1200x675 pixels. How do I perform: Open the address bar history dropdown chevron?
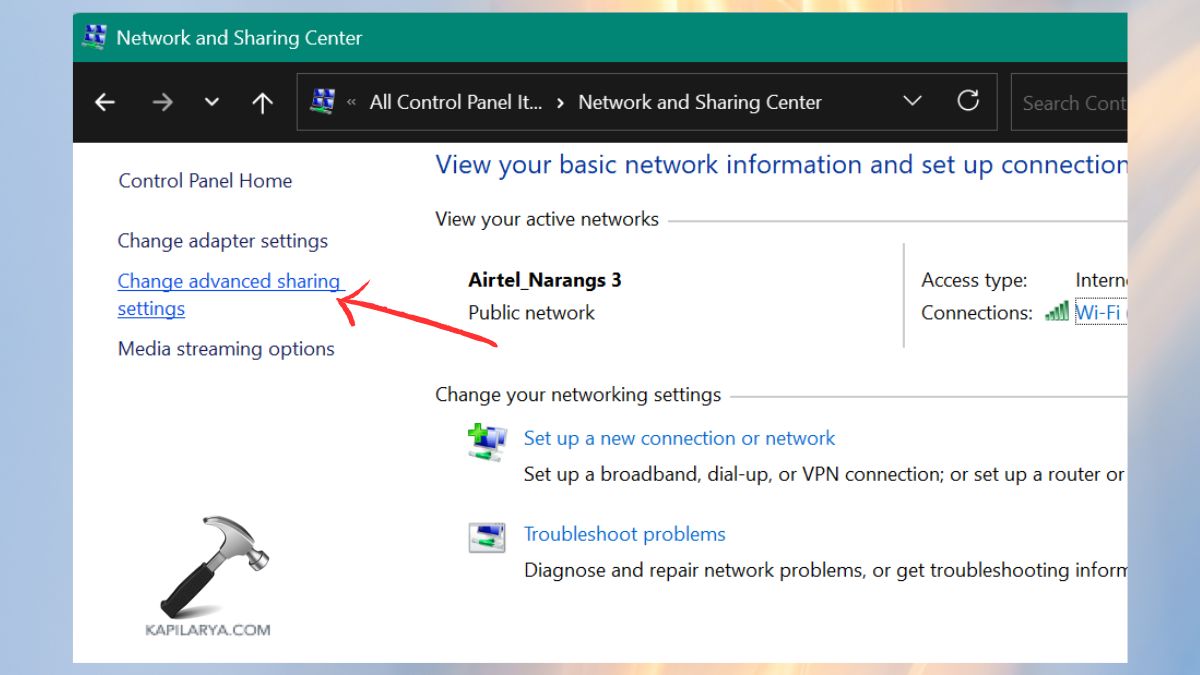coord(912,101)
